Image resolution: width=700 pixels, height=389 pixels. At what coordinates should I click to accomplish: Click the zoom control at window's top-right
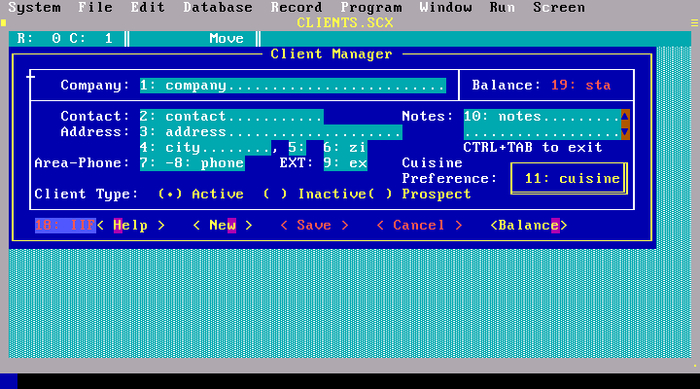tap(695, 23)
